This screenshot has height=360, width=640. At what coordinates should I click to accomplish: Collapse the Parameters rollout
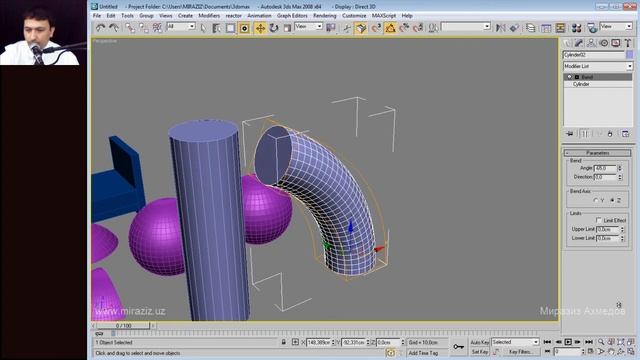tap(598, 153)
